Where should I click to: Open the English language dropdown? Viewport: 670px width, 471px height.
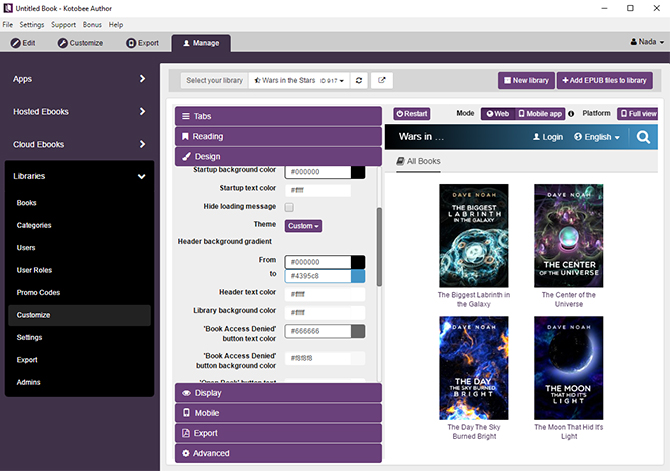[x=597, y=137]
